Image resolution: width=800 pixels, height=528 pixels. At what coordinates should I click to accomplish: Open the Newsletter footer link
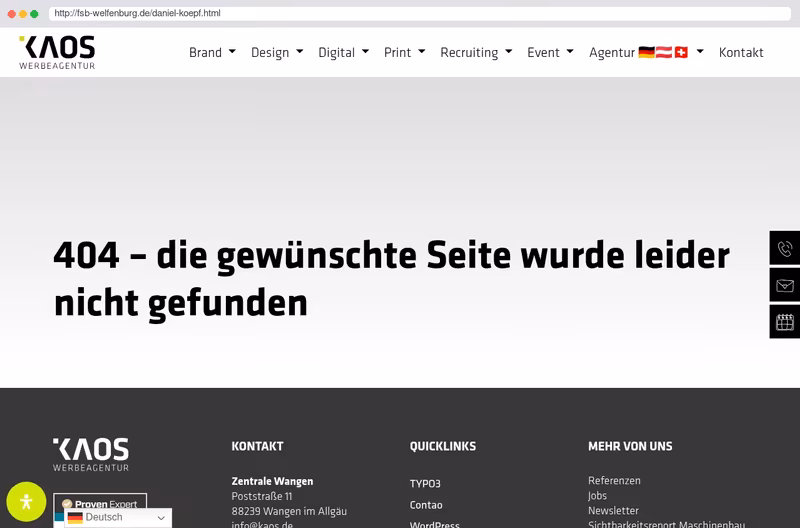pyautogui.click(x=613, y=511)
